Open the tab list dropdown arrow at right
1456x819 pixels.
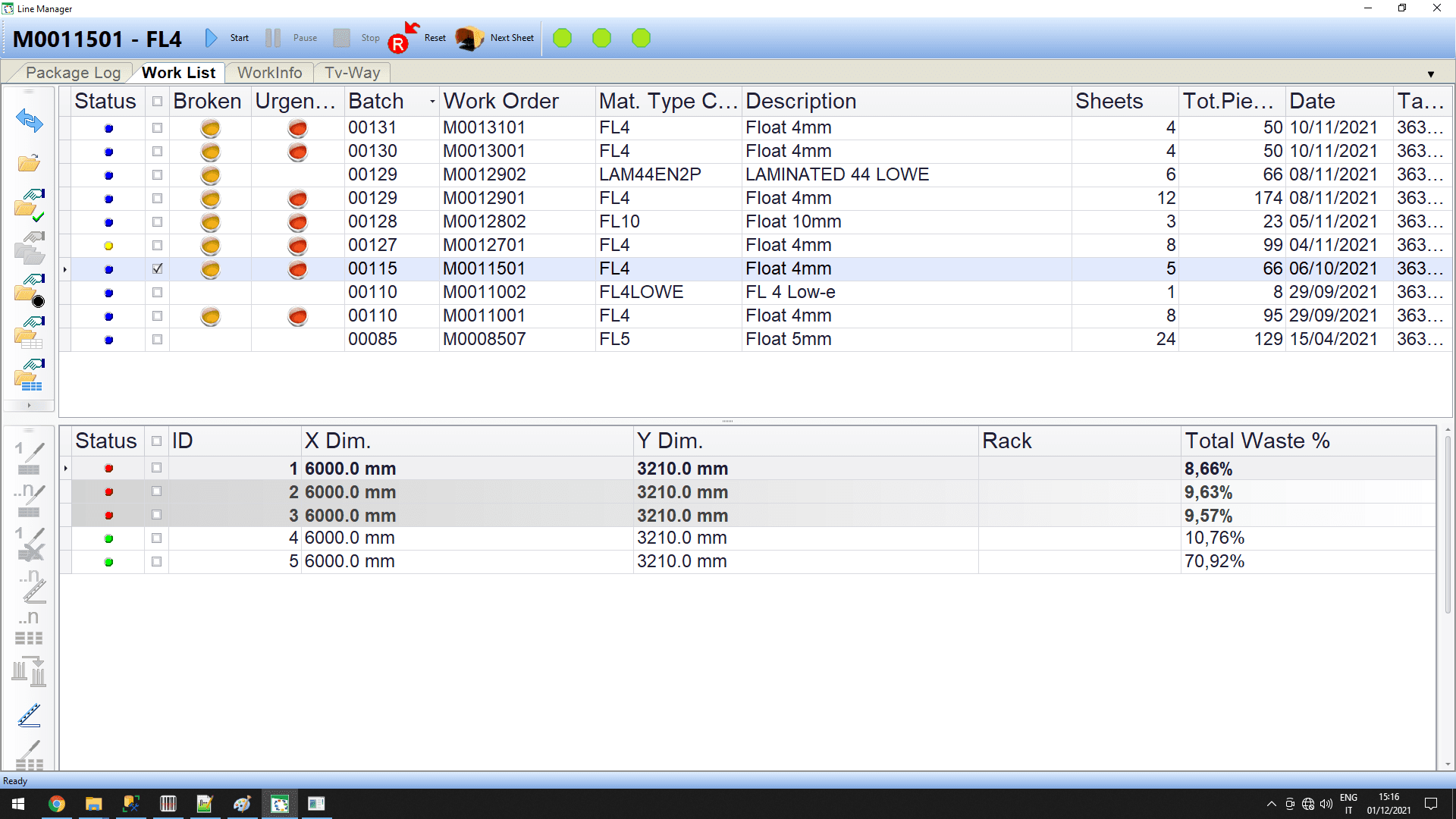pos(1431,74)
